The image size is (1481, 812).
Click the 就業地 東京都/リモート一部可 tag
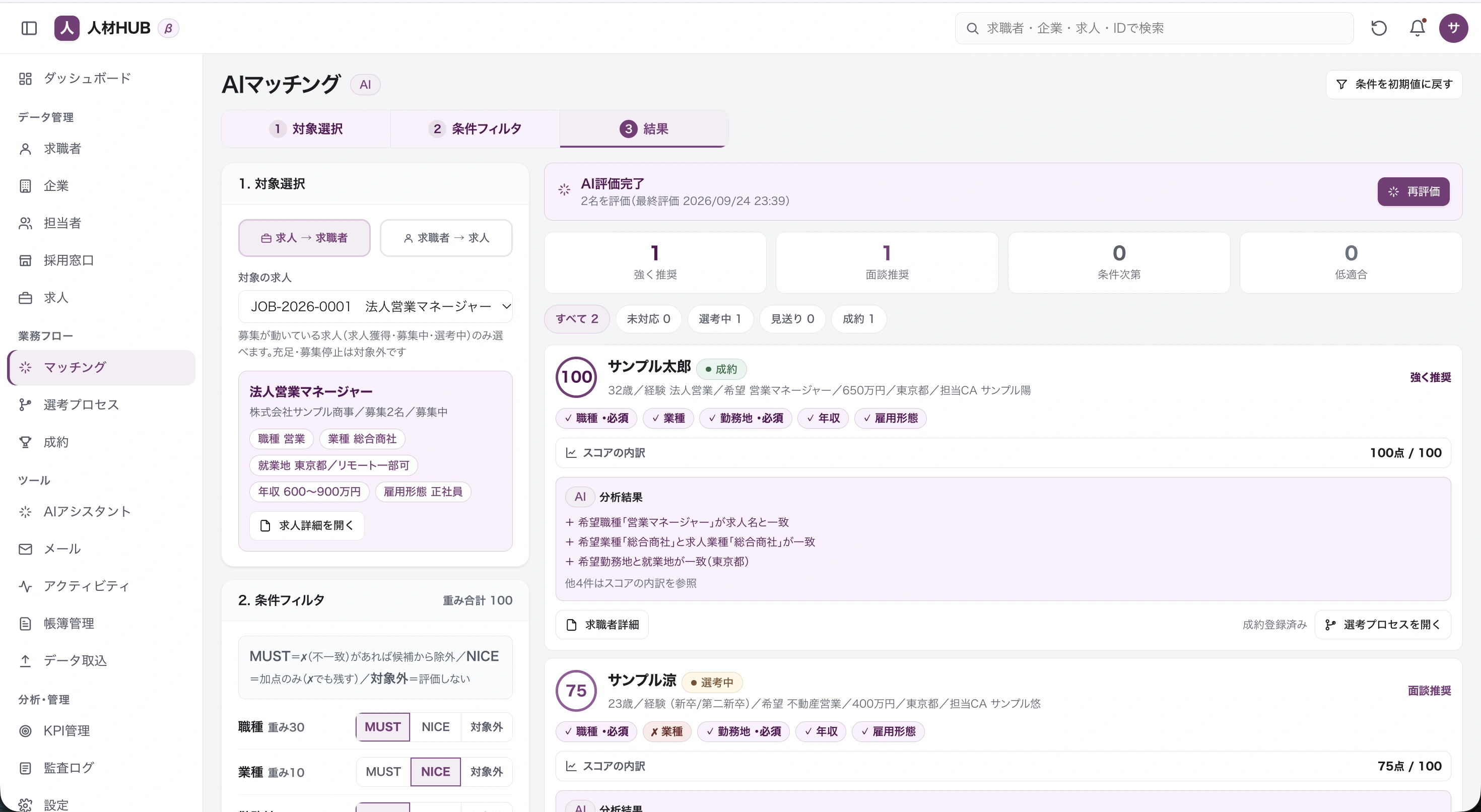[333, 465]
